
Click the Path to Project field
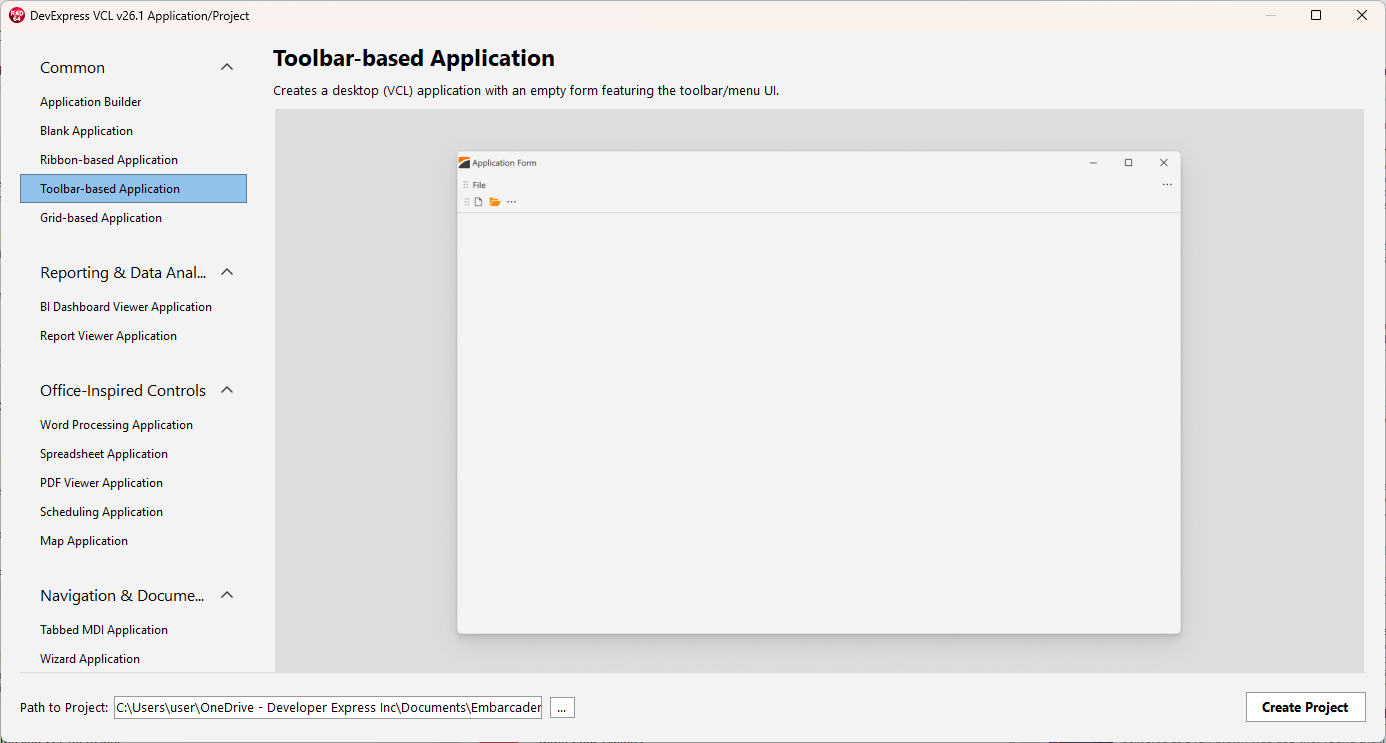(x=328, y=708)
